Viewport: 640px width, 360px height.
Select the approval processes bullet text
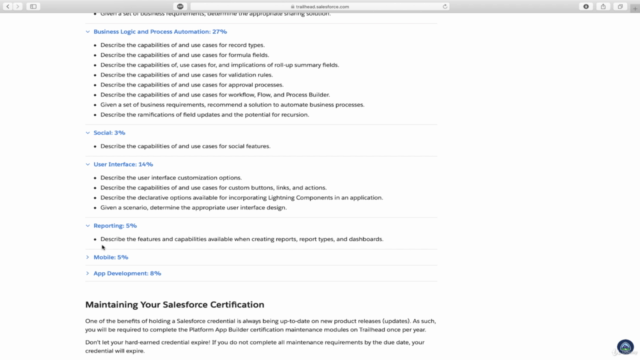pyautogui.click(x=192, y=85)
